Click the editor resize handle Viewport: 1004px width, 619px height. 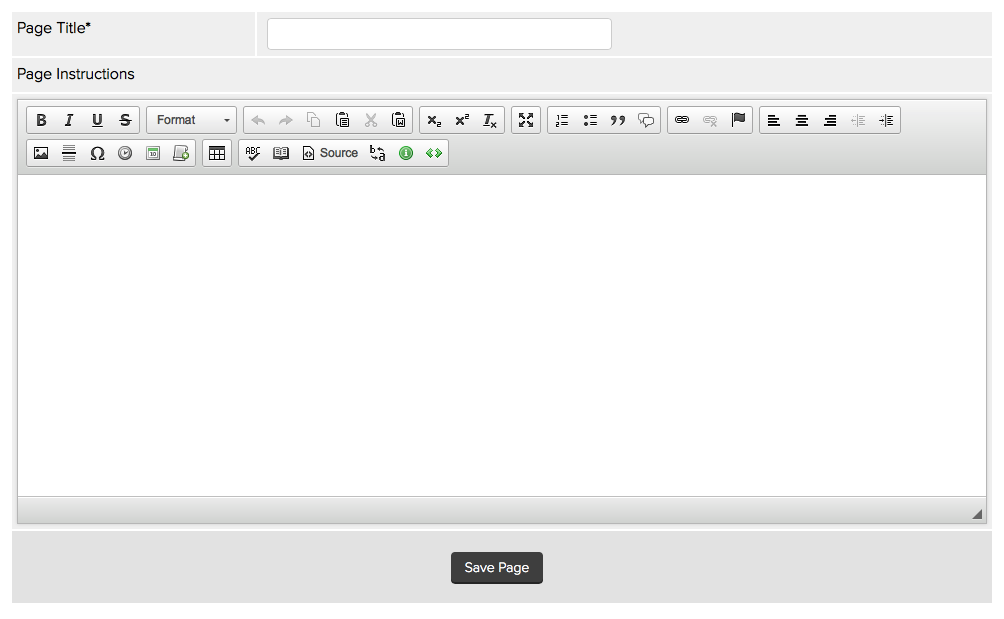977,513
